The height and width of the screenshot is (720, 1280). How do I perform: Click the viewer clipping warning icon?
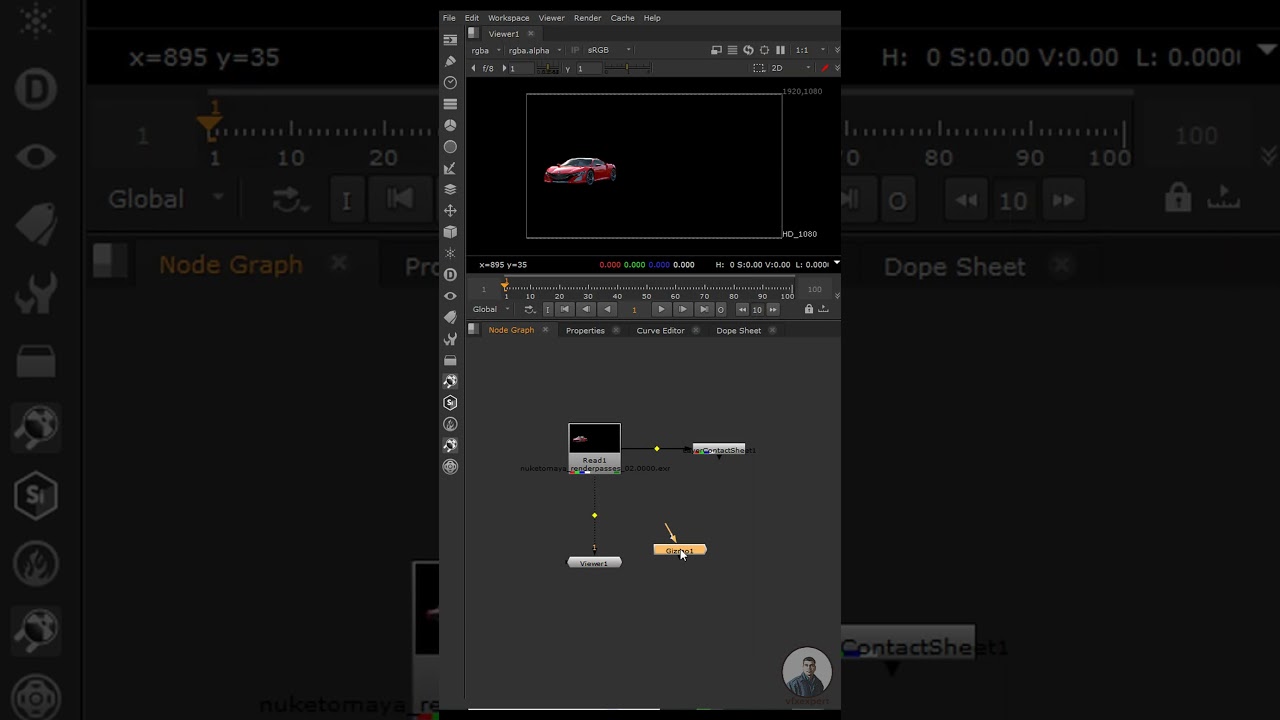(x=716, y=50)
